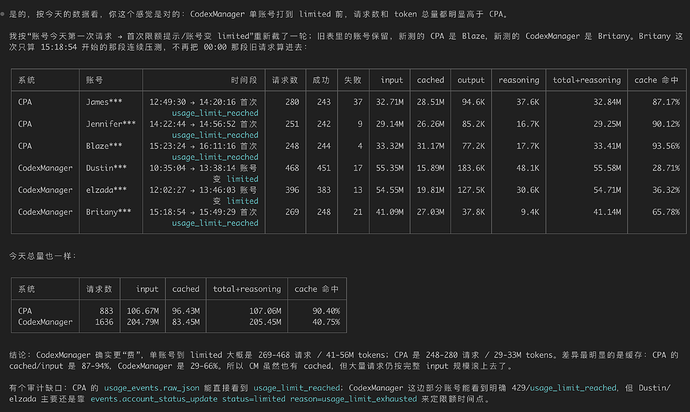Click the total+reasoning value 54.71M
The height and width of the screenshot is (412, 690).
pos(607,190)
